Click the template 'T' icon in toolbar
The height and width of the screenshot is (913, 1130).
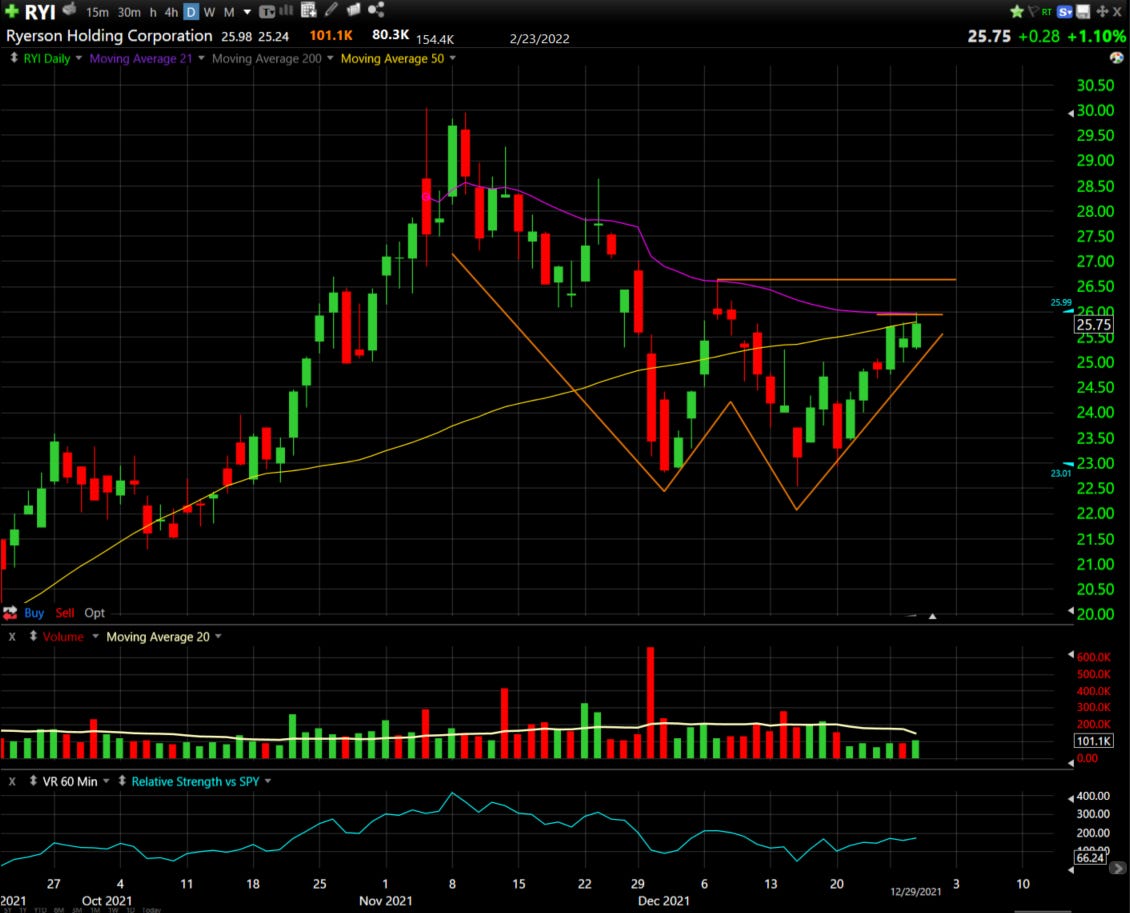click(x=267, y=12)
